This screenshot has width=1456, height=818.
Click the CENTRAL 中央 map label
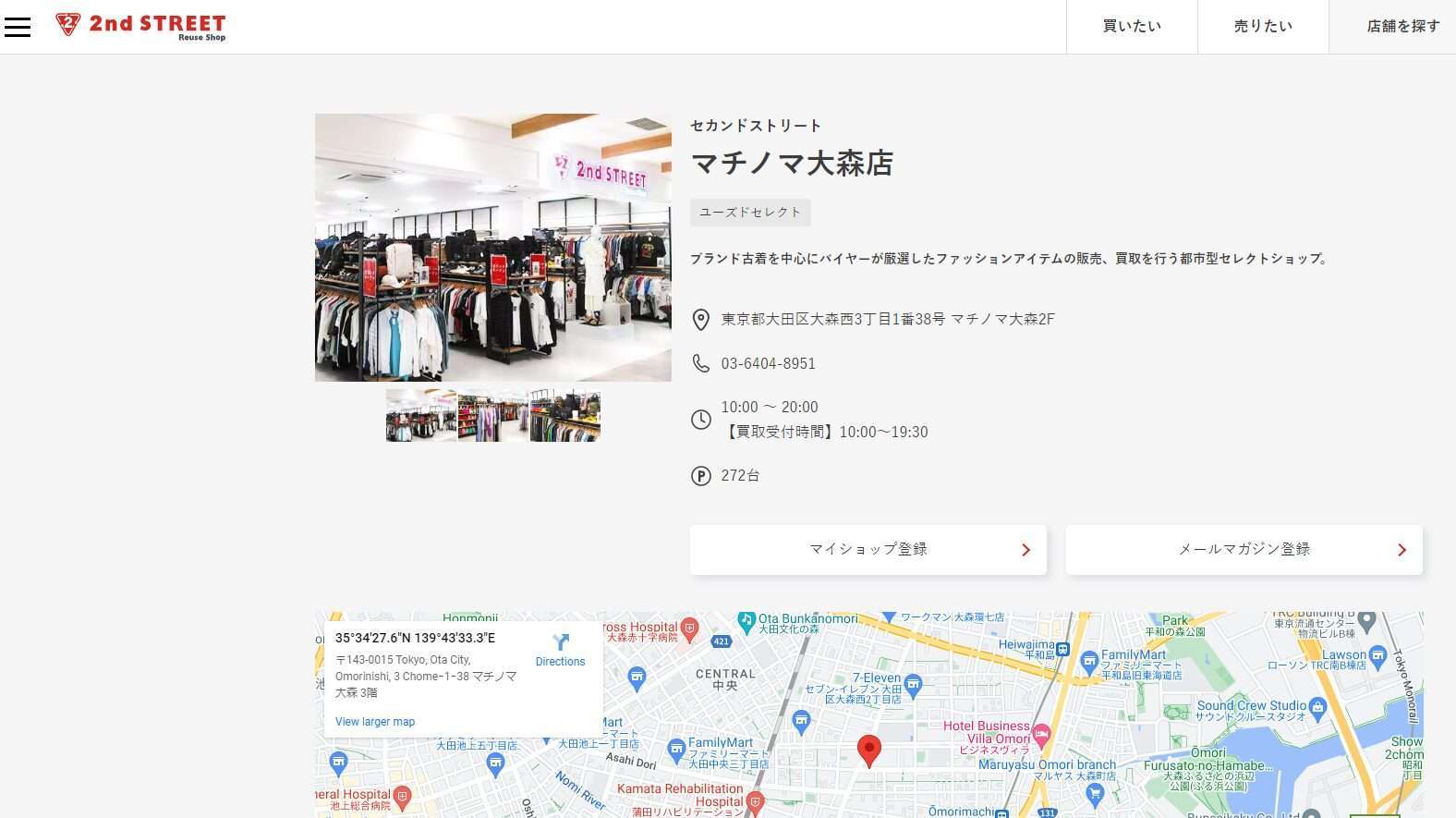pyautogui.click(x=725, y=679)
